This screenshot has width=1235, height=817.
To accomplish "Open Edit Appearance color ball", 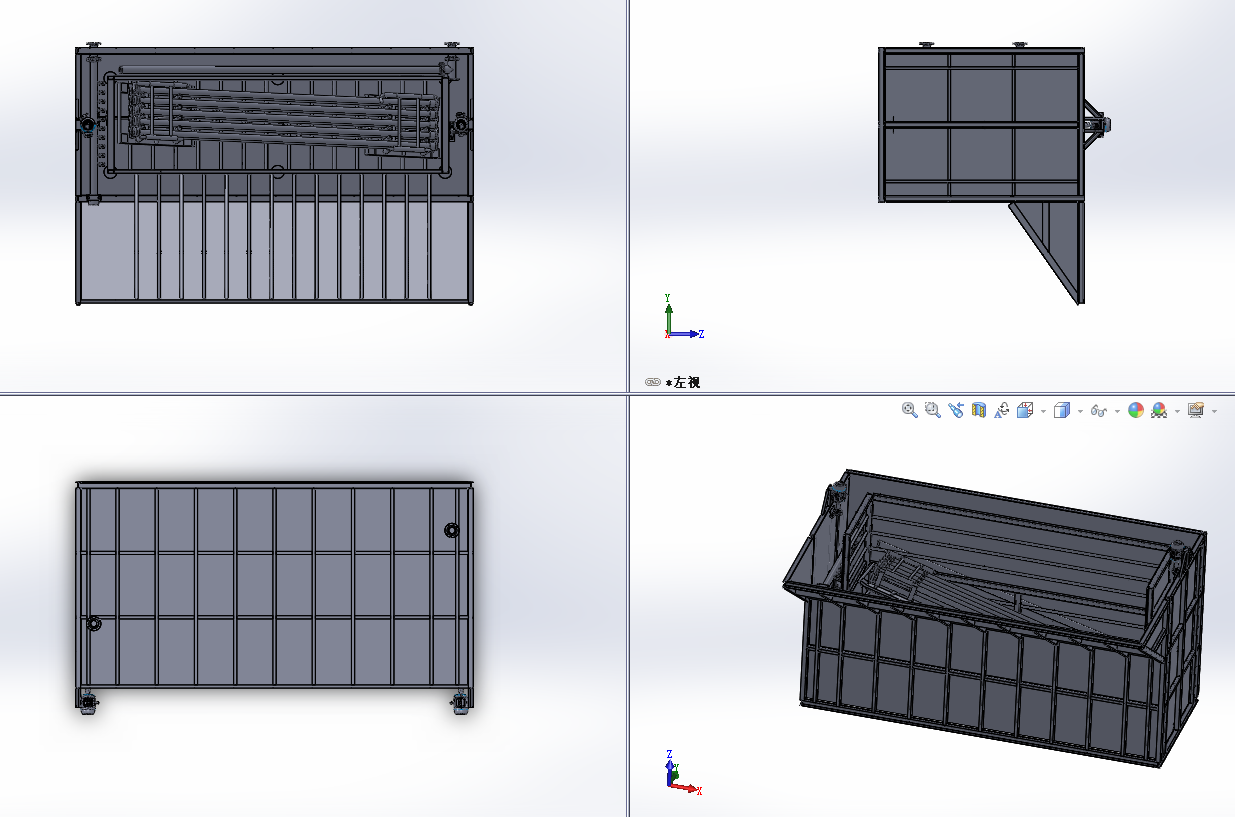I will tap(1135, 410).
